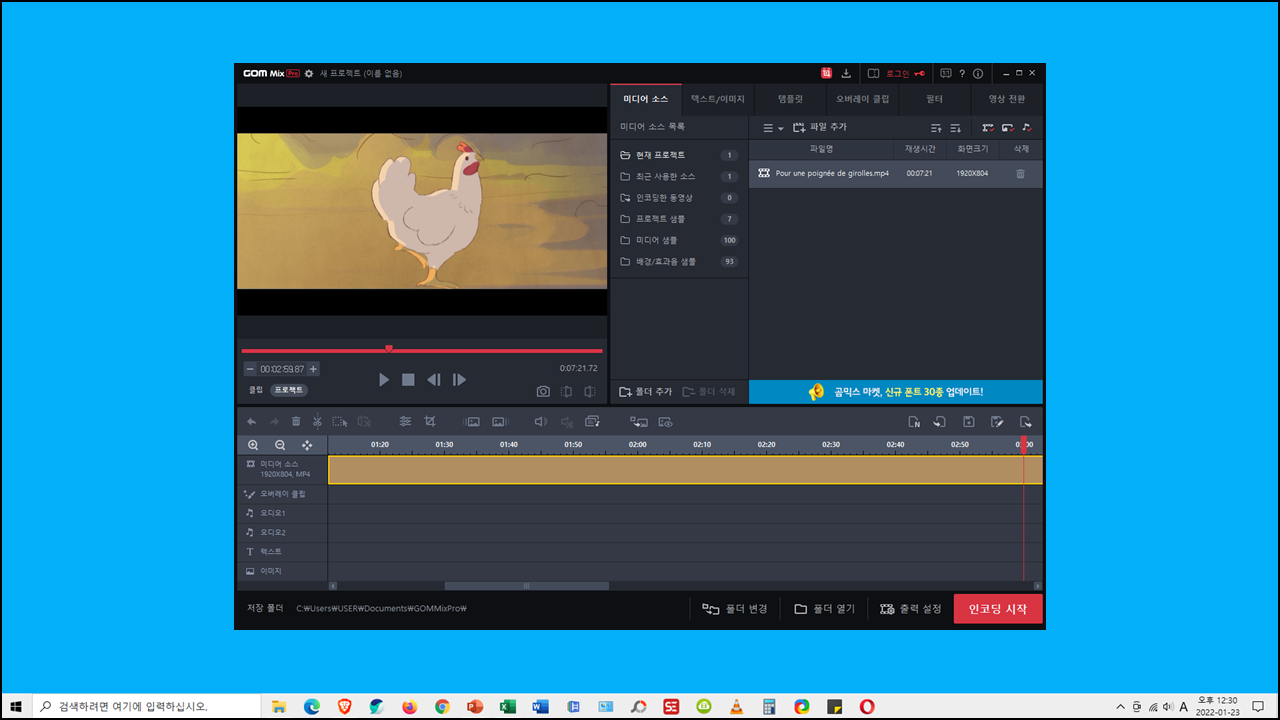
Task: Toggle image file type filter
Action: (x=1008, y=128)
